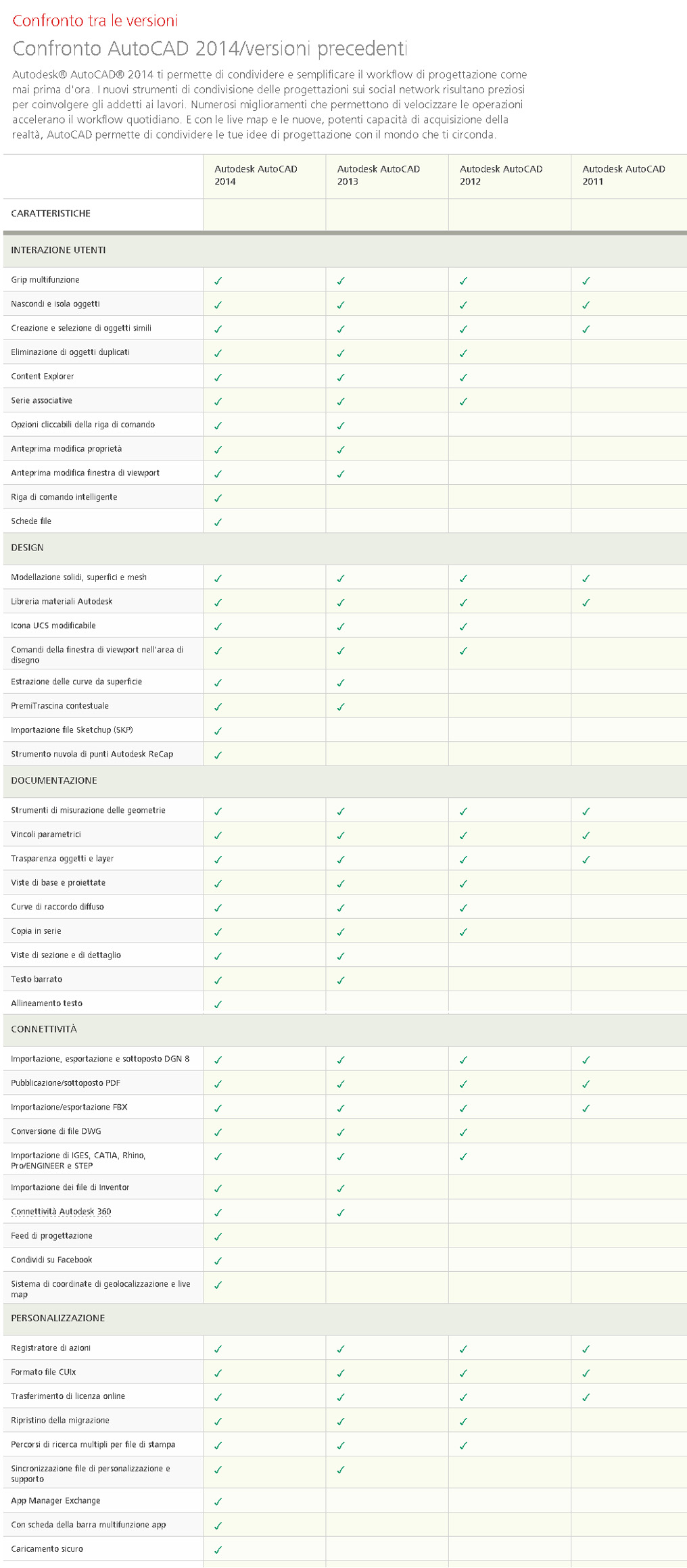Click AutoCAD 2014 checkmark for Condividi su Facebook
The image size is (687, 1568).
[x=218, y=1260]
